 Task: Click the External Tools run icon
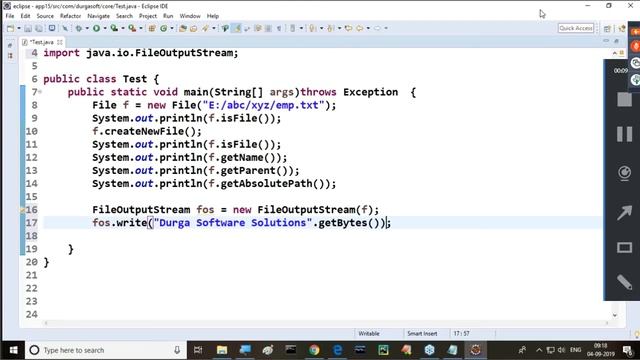pos(132,28)
